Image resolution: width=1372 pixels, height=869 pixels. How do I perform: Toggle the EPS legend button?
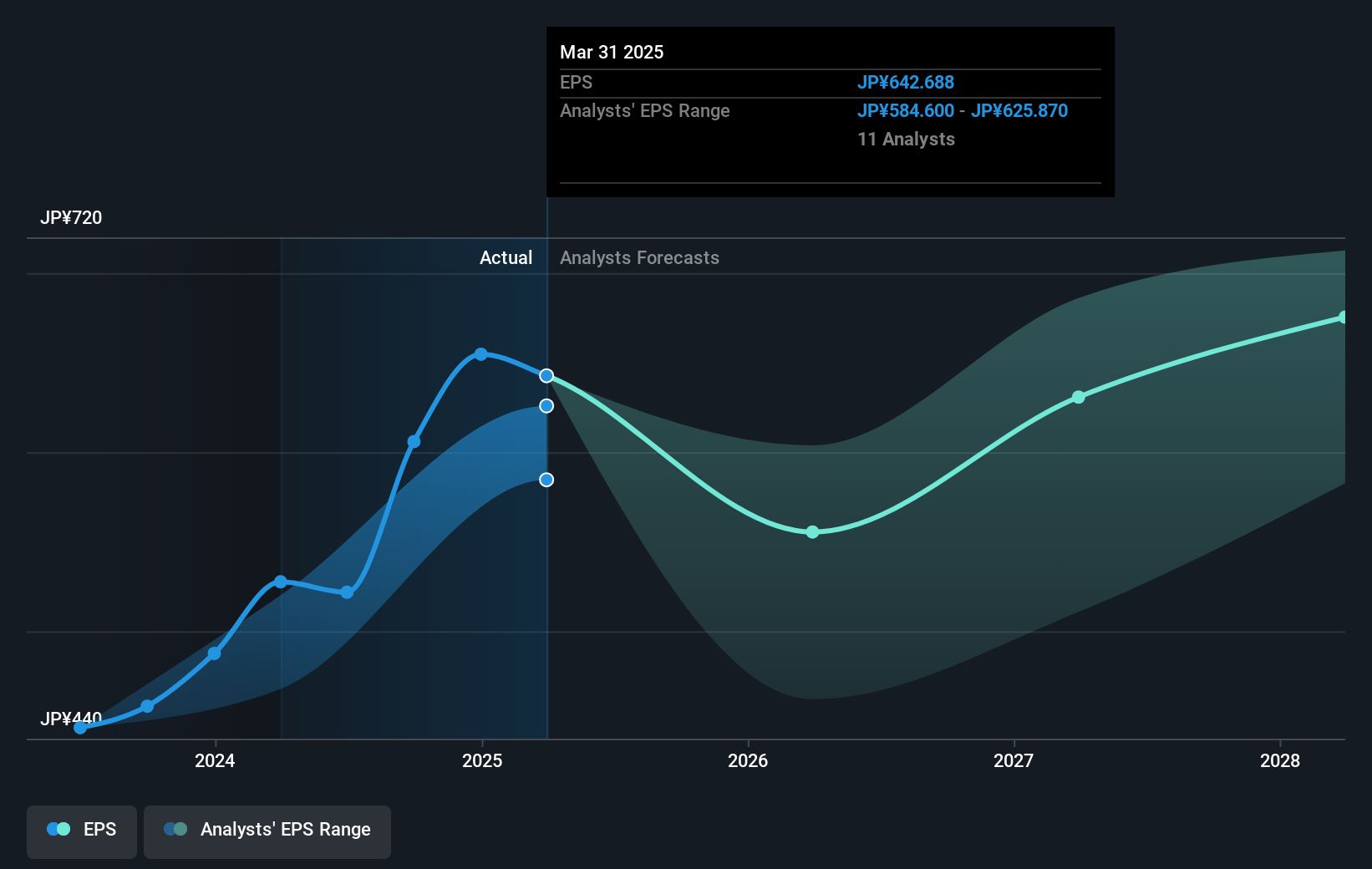pos(82,831)
